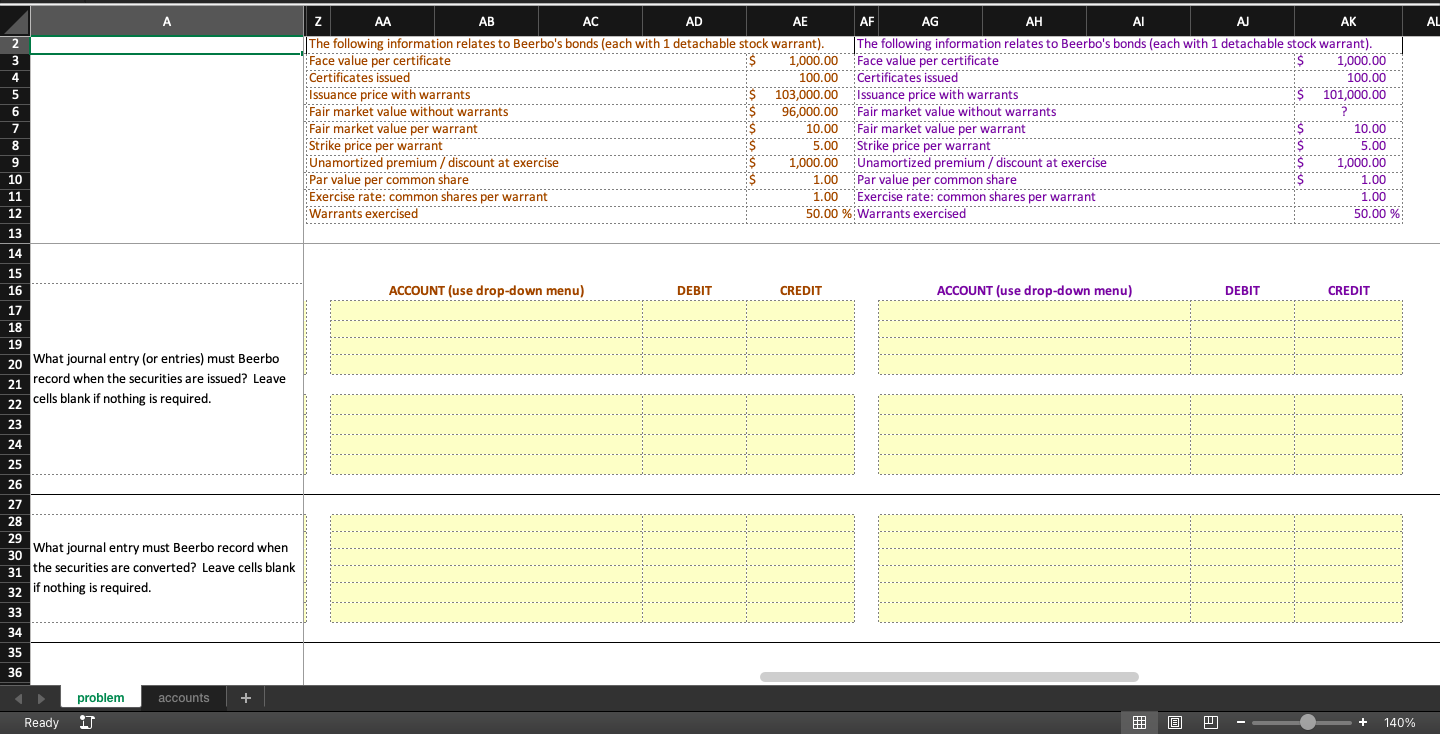
Task: Click orange 'Strike price per warrant' label
Action: [376, 146]
